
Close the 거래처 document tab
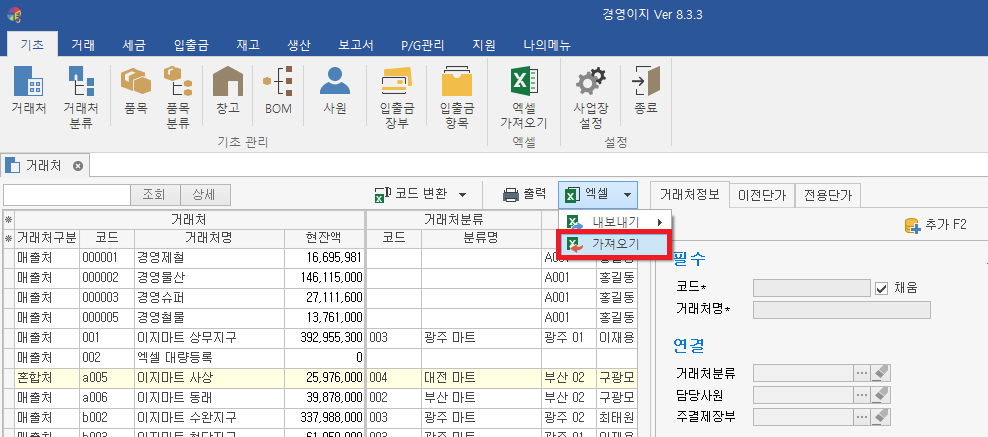coord(77,165)
